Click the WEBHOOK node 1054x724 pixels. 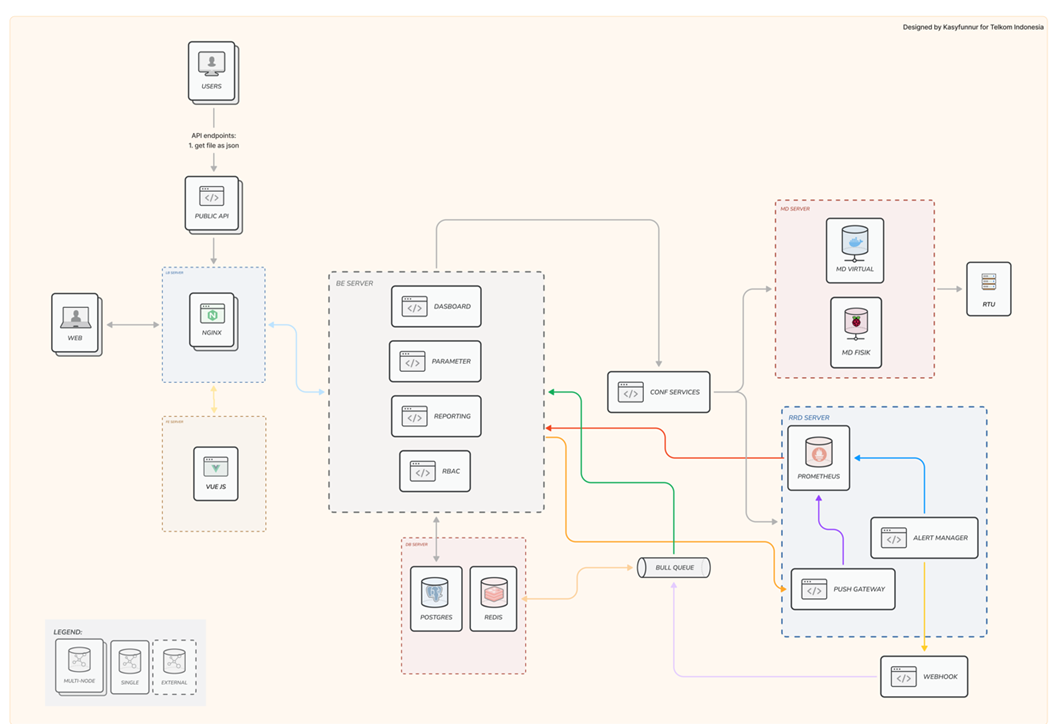(925, 677)
